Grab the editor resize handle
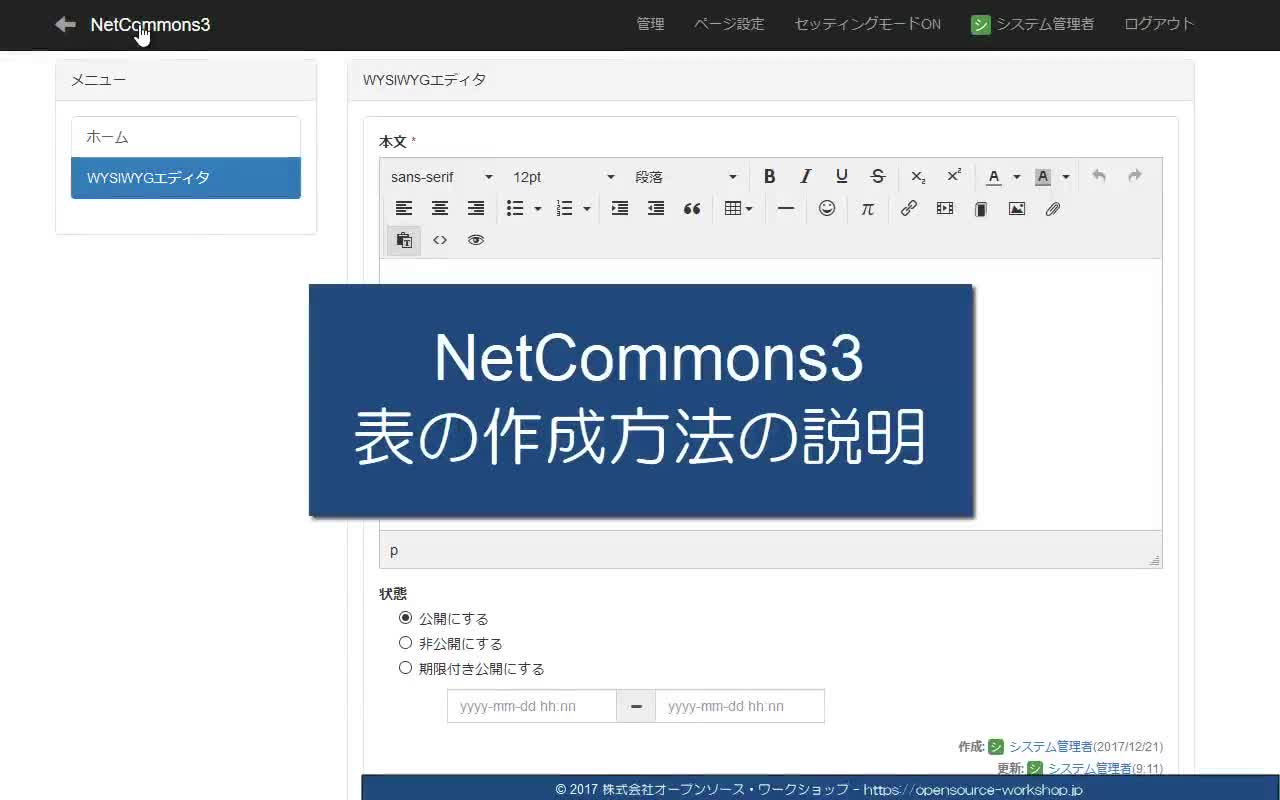 [x=1154, y=560]
